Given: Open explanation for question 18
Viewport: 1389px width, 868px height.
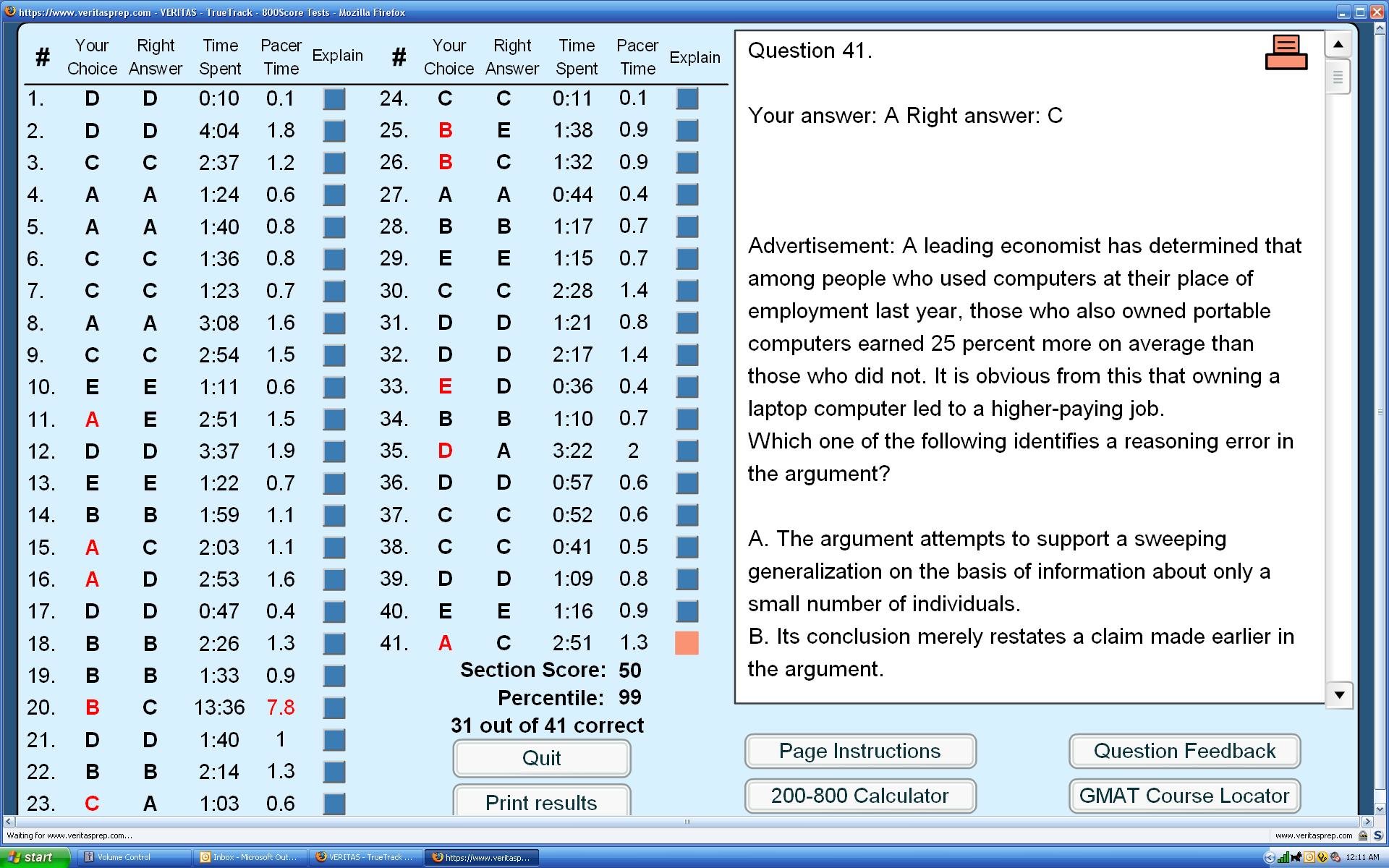Looking at the screenshot, I should point(334,644).
